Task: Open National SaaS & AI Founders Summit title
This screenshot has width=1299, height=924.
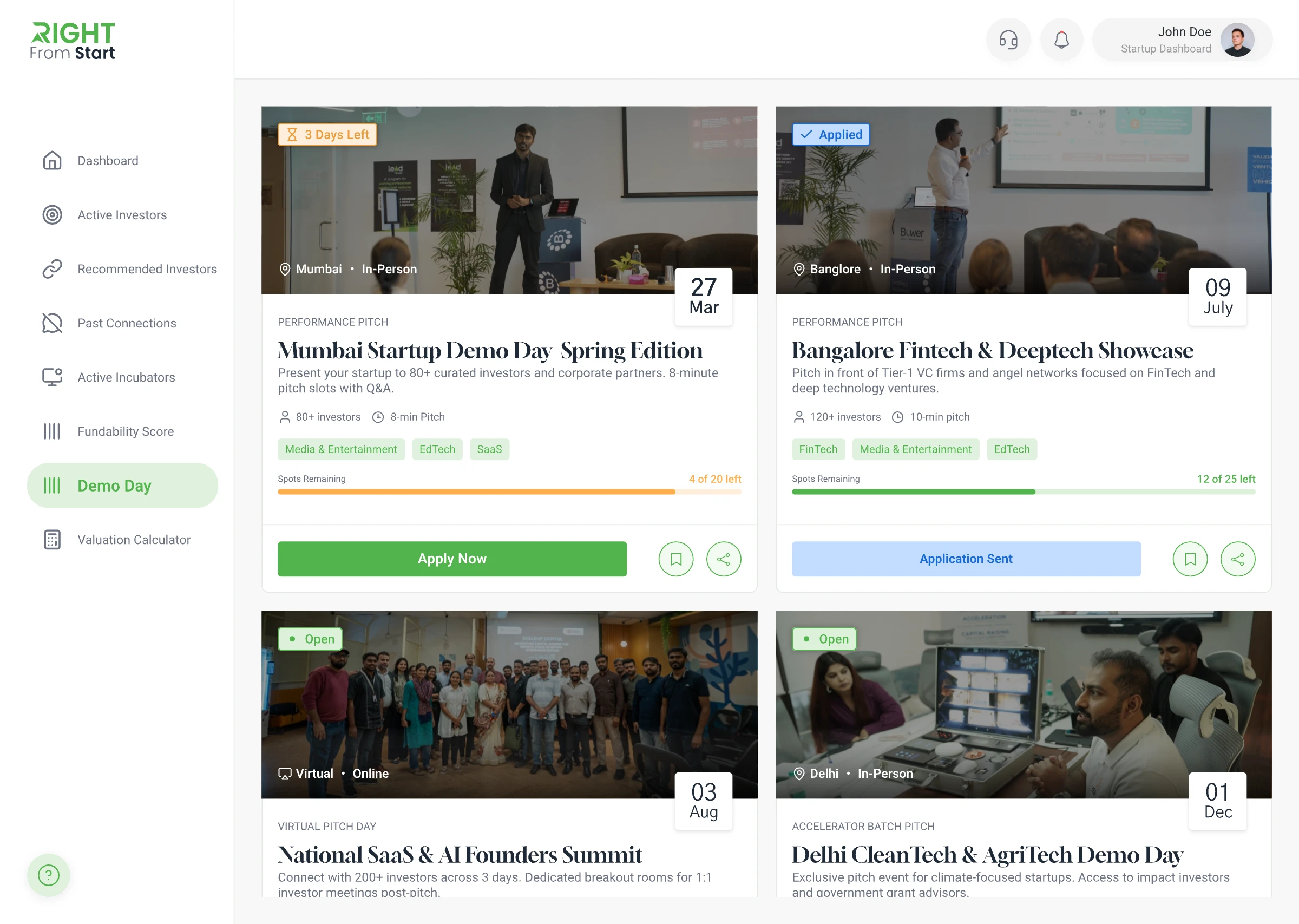Action: click(x=460, y=855)
